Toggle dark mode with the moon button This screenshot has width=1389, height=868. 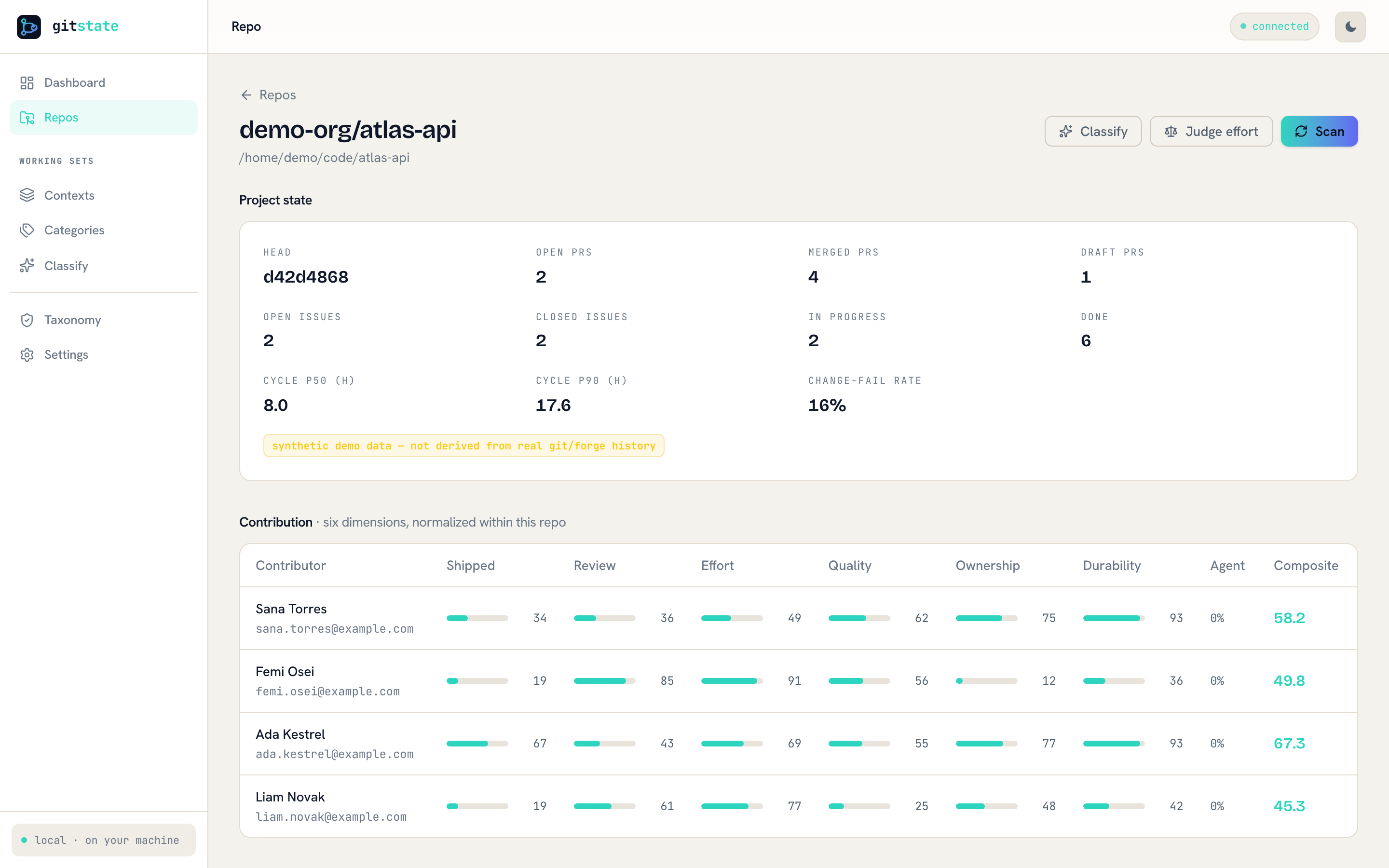[1350, 27]
